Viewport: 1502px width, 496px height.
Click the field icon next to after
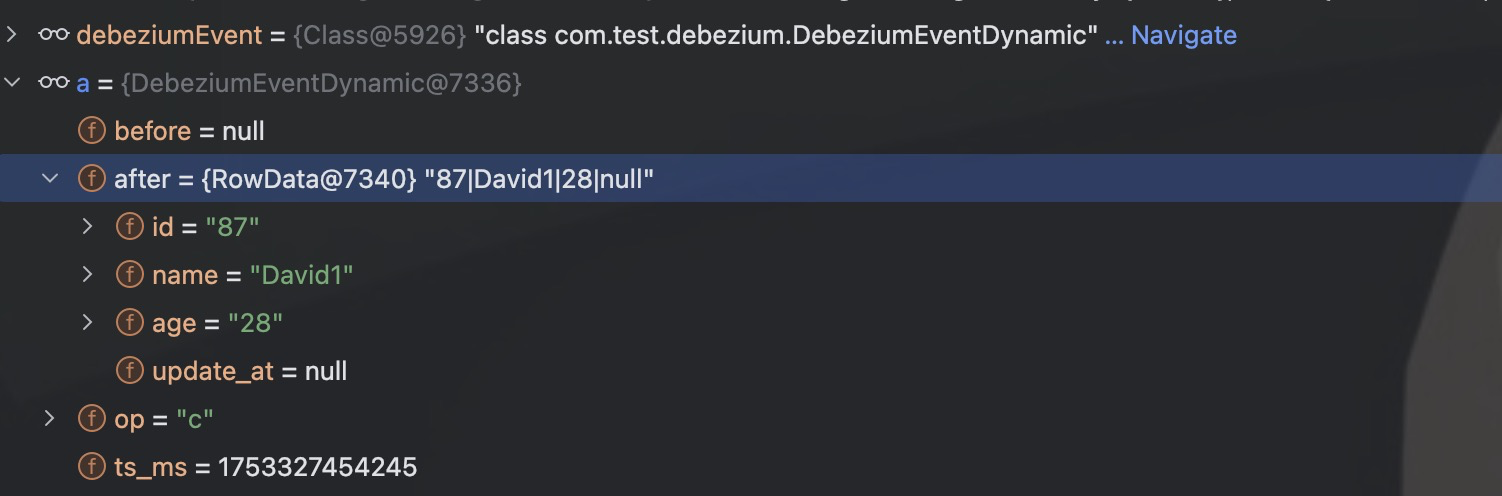tap(92, 179)
